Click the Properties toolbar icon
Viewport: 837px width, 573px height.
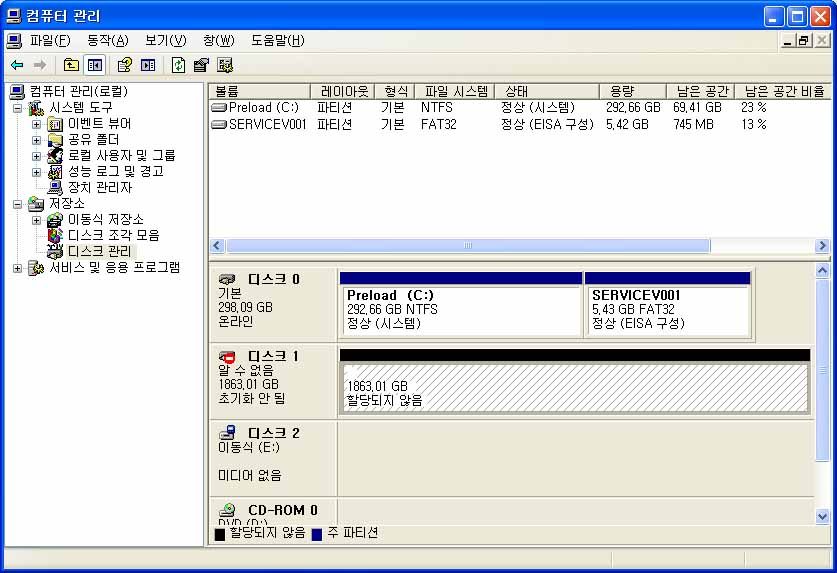coord(201,65)
